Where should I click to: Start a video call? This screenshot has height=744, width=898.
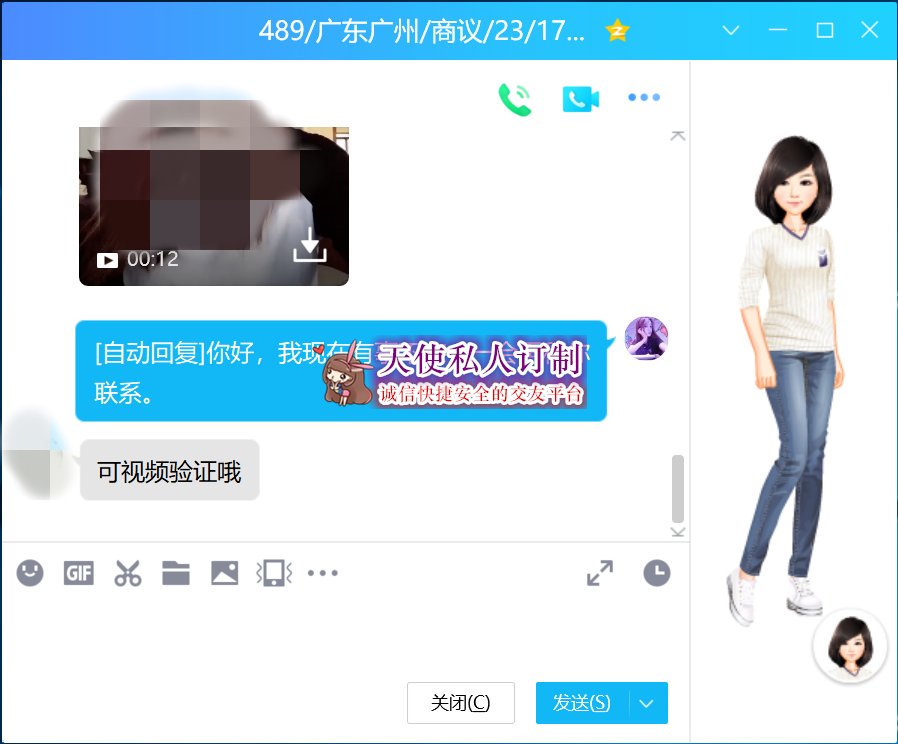click(x=580, y=97)
